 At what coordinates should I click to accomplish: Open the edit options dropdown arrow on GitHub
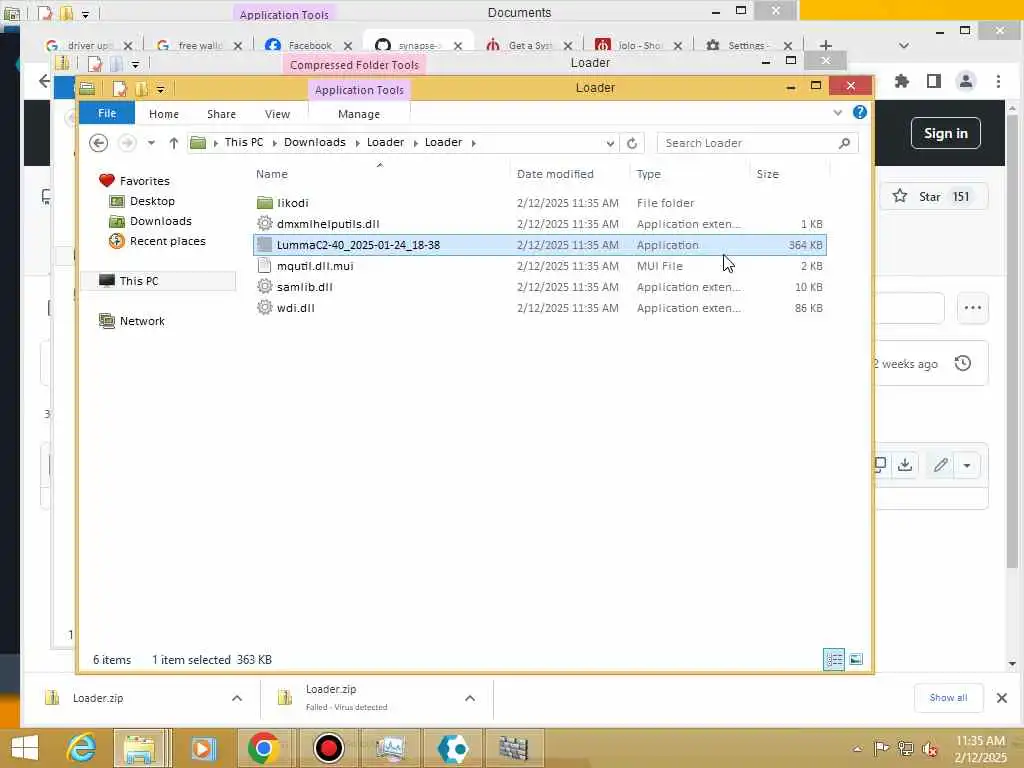[x=967, y=466]
